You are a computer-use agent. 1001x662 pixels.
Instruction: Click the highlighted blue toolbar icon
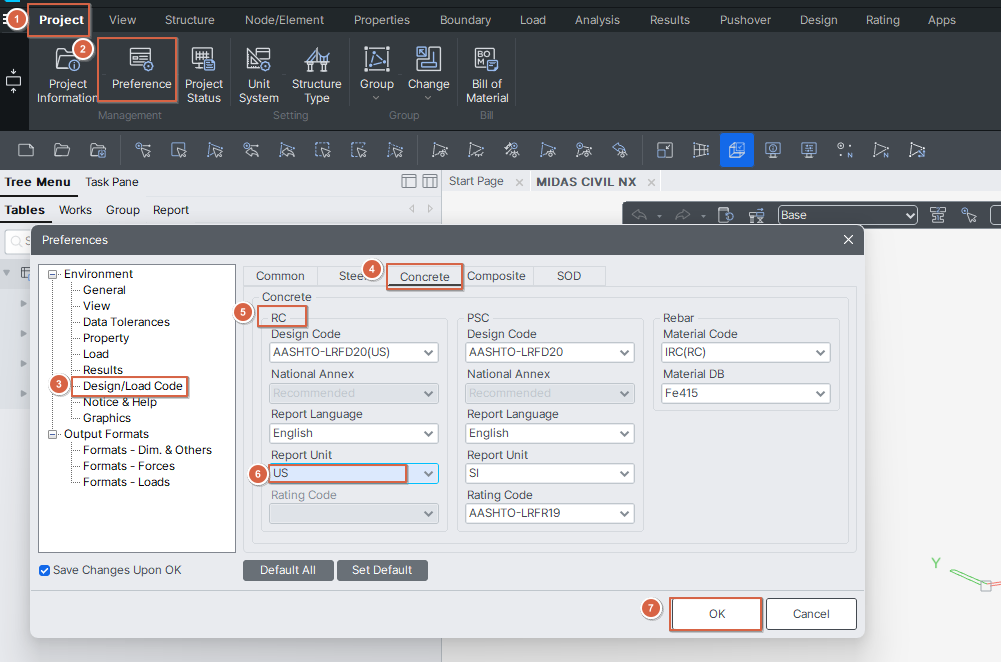[x=737, y=150]
